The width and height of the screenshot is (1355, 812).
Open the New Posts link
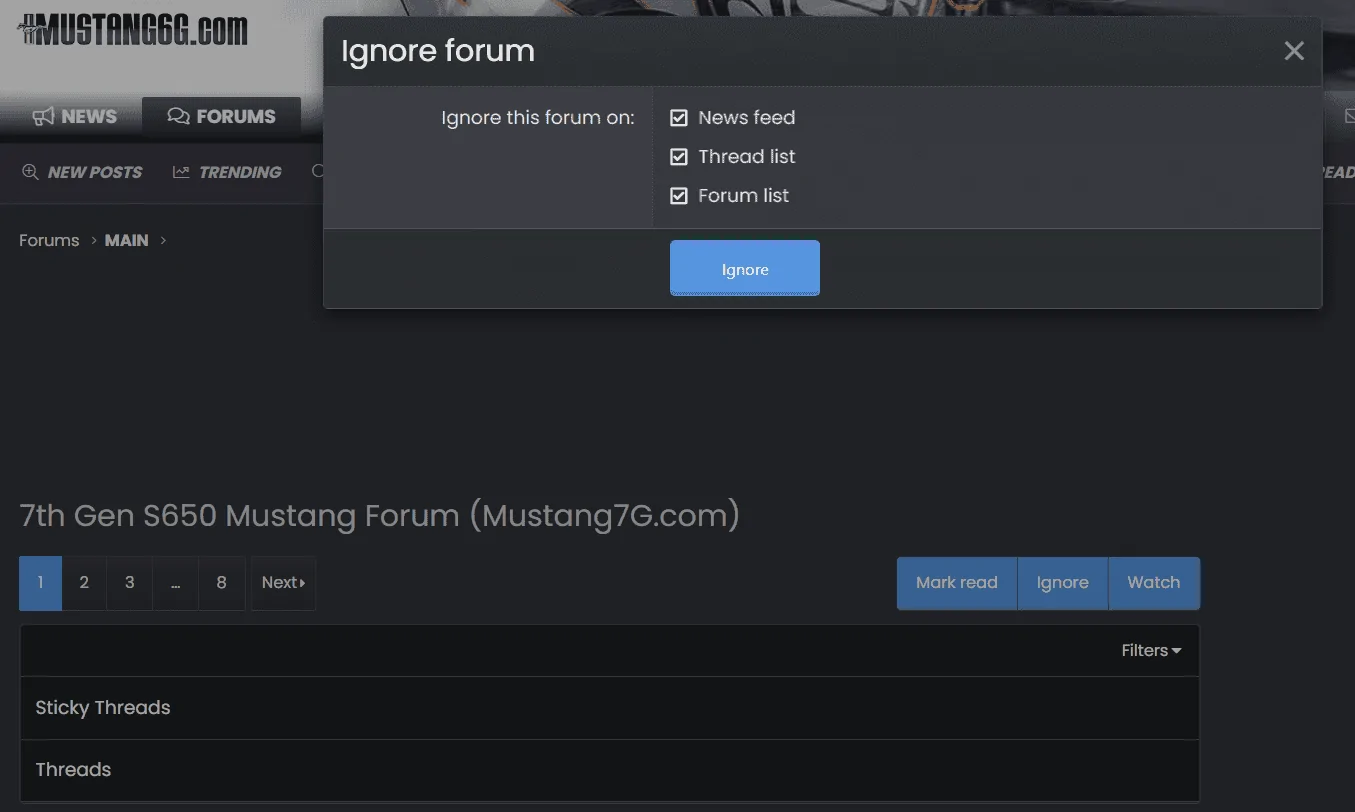click(82, 172)
